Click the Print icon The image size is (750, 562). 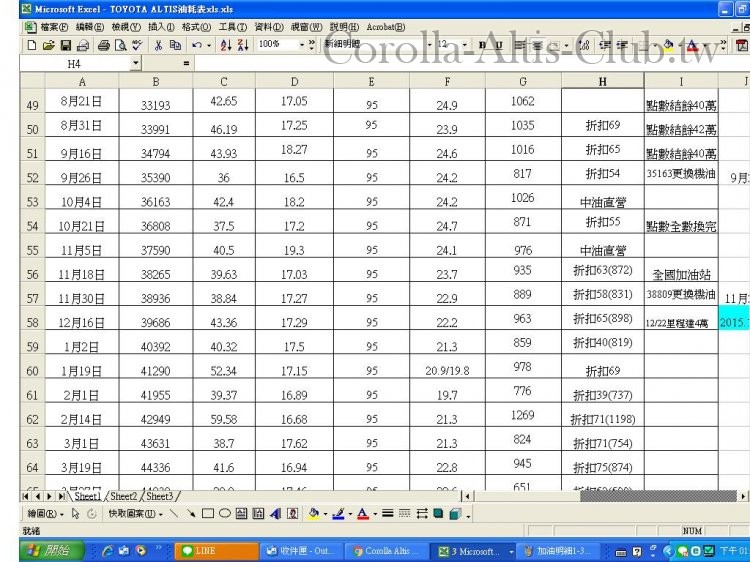[103, 45]
